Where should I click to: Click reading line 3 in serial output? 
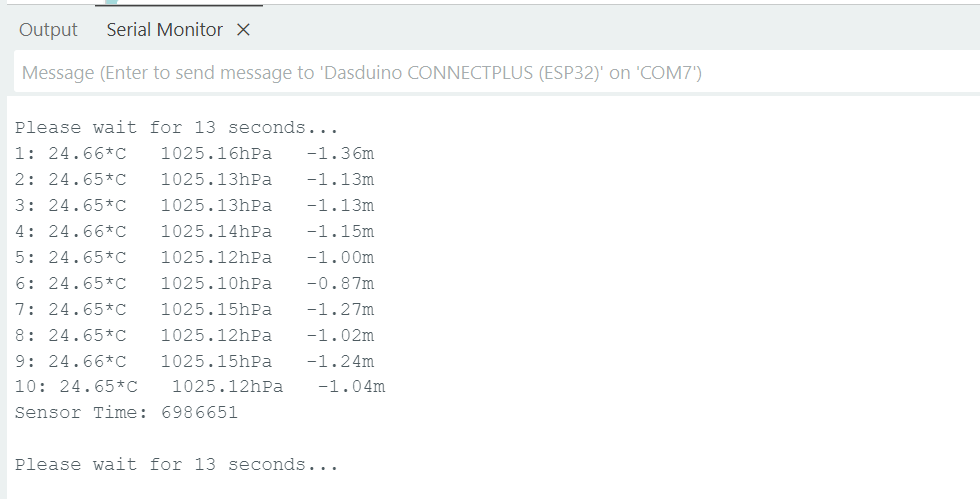[195, 206]
